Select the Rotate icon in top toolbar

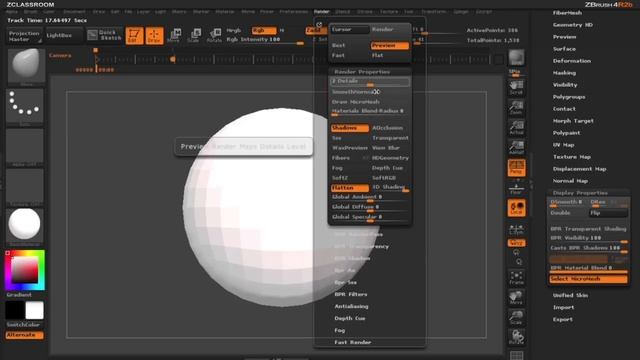click(x=214, y=36)
